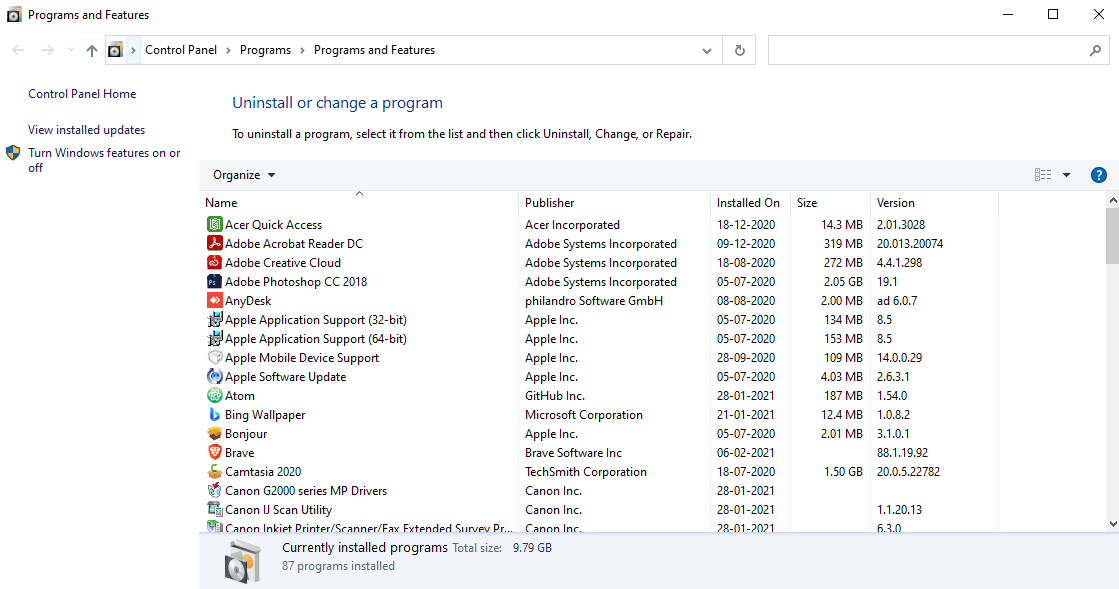Click the back navigation arrow
1119x589 pixels.
(x=19, y=50)
